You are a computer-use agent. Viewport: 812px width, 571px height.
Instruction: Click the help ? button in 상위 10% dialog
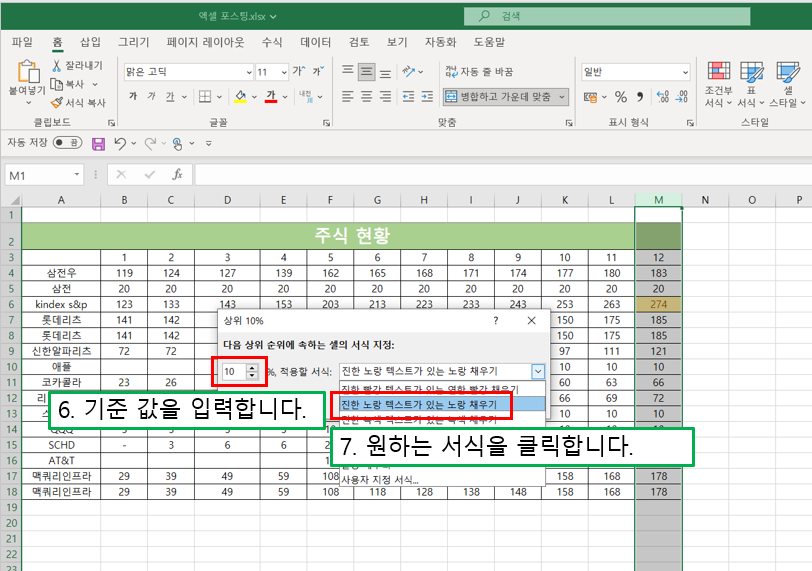click(496, 321)
